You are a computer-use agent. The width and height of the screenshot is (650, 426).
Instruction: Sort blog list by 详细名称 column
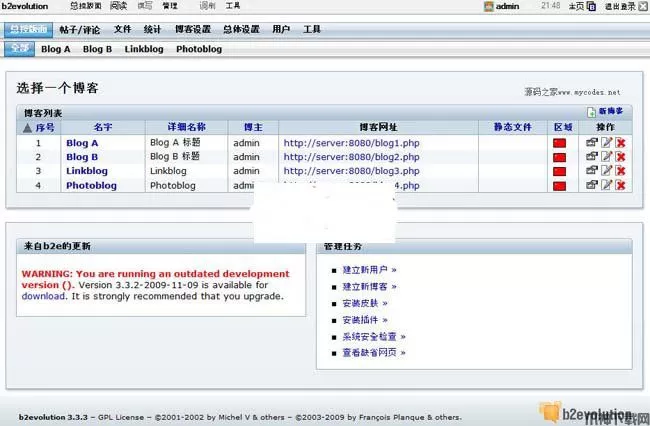187,127
